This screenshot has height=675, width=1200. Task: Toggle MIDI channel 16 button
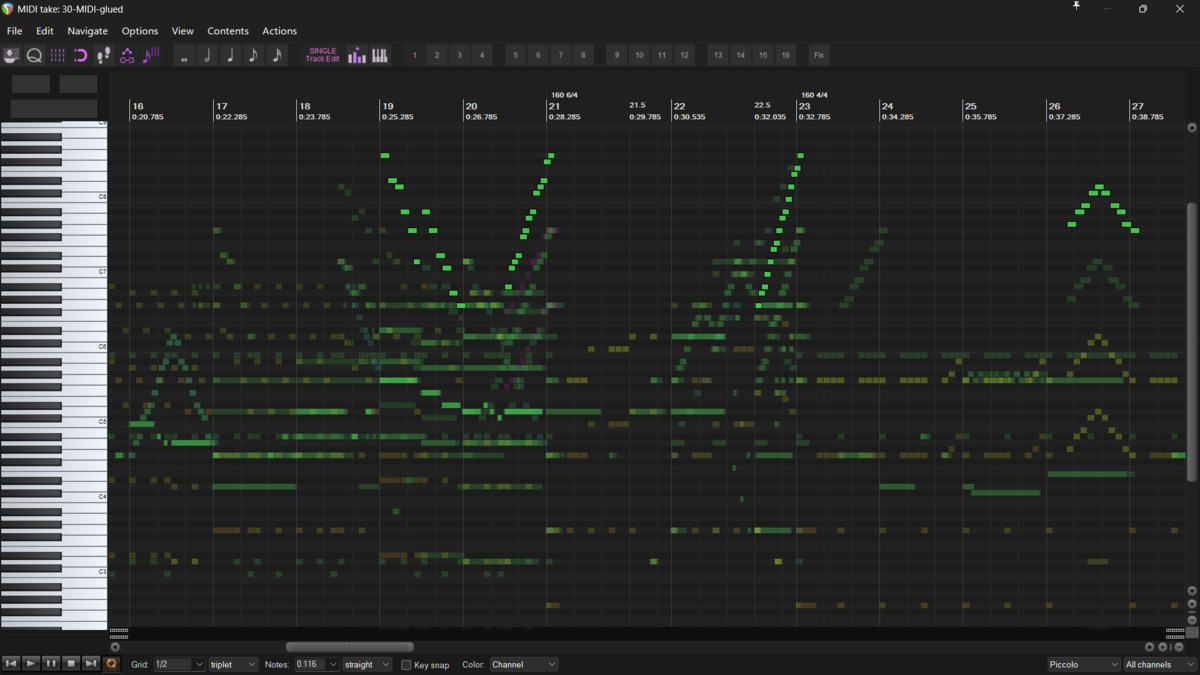point(785,56)
